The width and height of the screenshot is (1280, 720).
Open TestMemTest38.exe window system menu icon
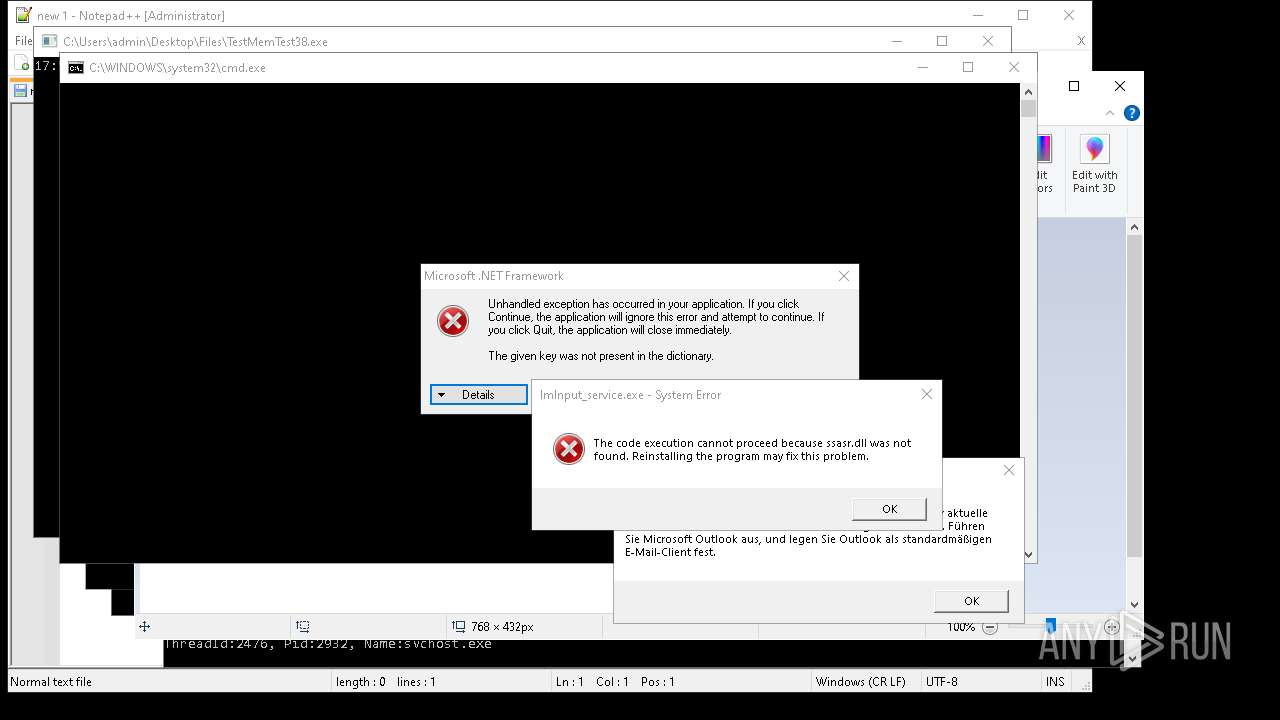pyautogui.click(x=49, y=42)
